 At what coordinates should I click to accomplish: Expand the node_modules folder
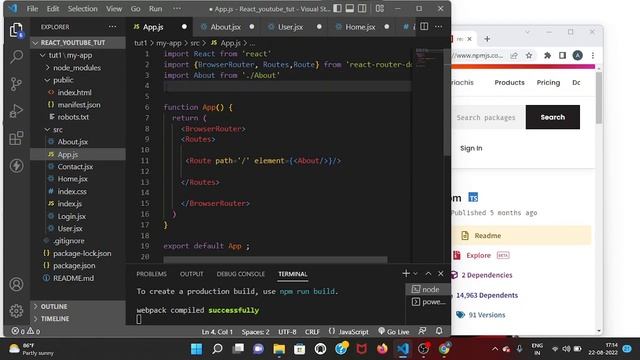(78, 68)
